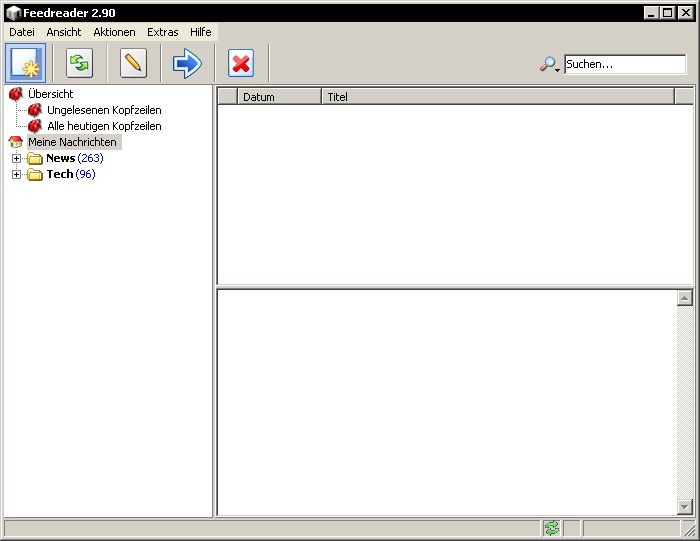Click the ladybug icon beside Alle heutigen Kopfzeilen

pyautogui.click(x=34, y=126)
